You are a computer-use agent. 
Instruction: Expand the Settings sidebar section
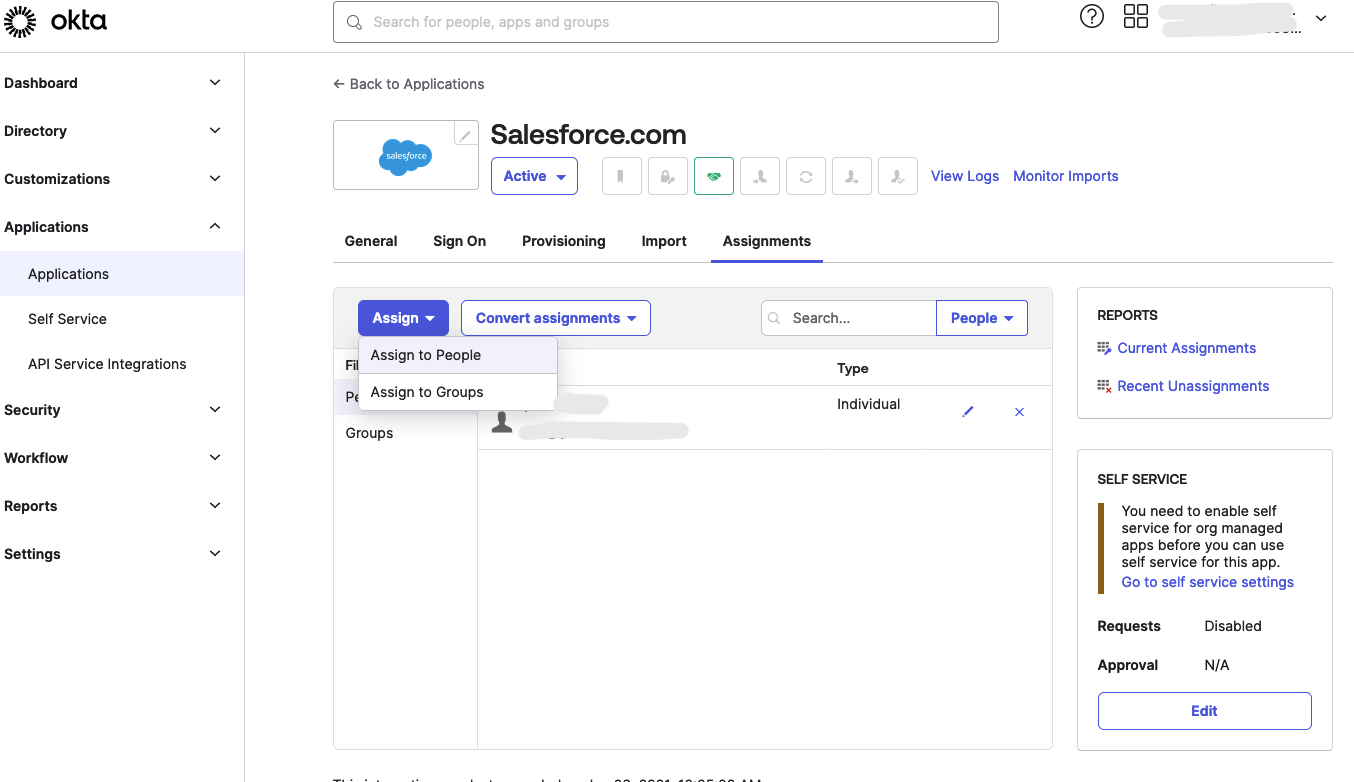click(x=215, y=554)
